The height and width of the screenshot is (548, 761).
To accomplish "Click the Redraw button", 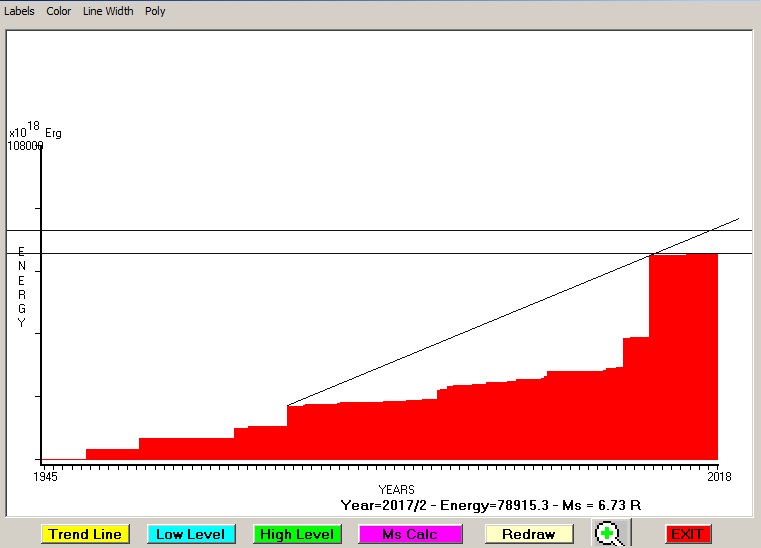I will tap(529, 534).
